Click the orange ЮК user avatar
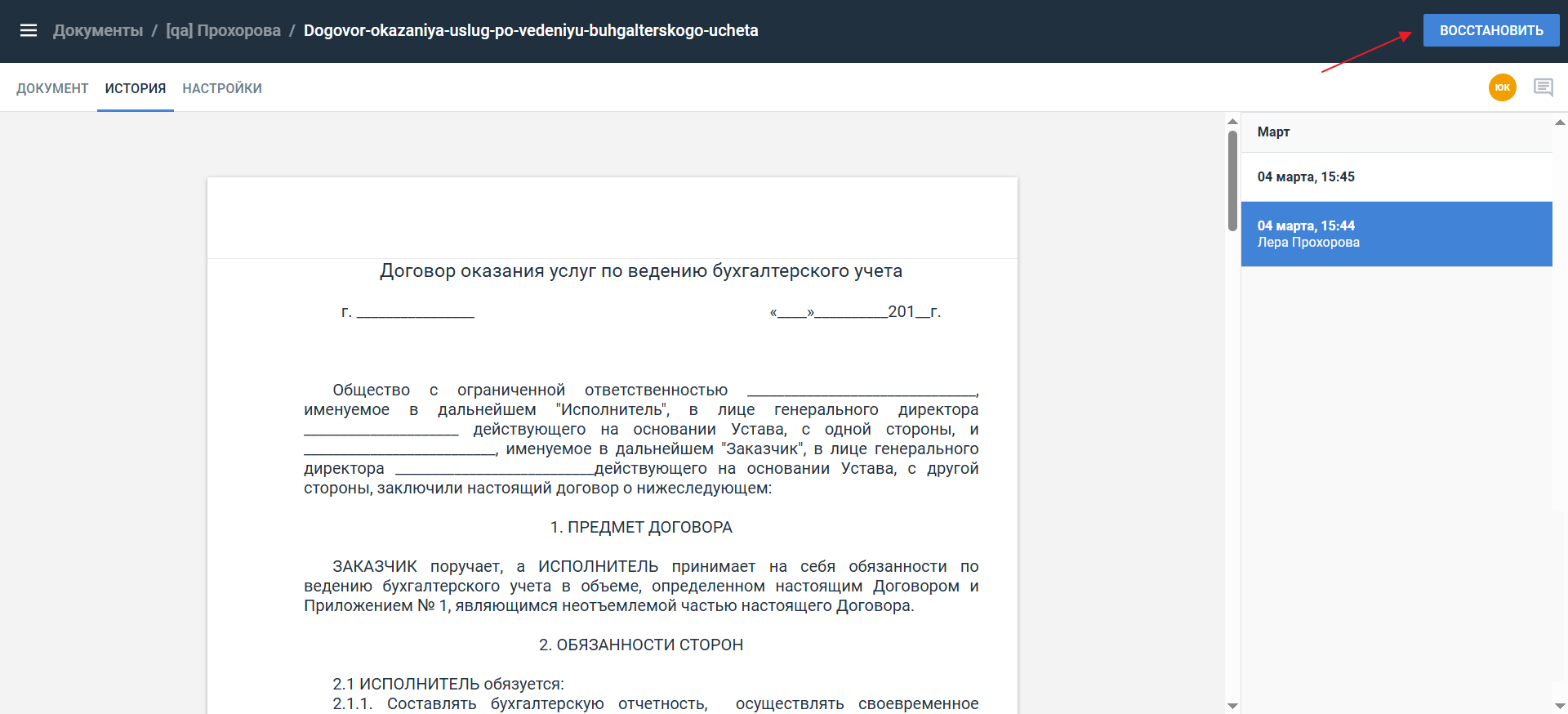This screenshot has width=1568, height=714. (1502, 87)
